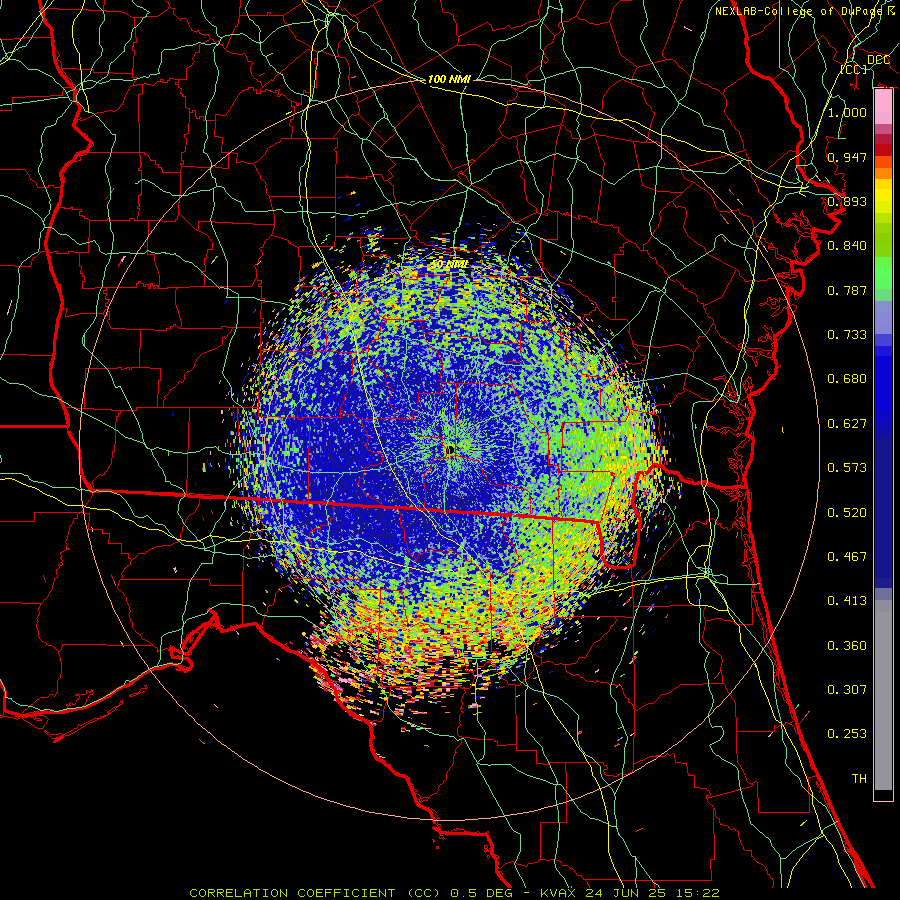Pick the black swatch at the color bar bottom
This screenshot has width=900, height=900.
(883, 795)
